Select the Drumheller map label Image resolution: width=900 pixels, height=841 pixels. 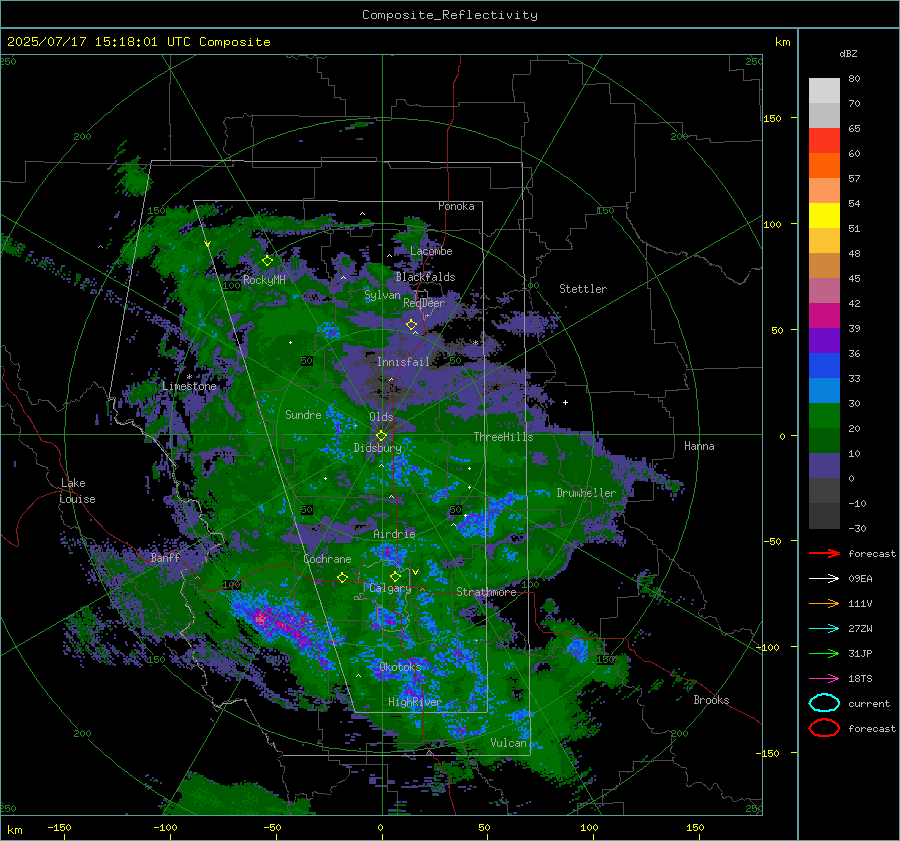(x=586, y=493)
